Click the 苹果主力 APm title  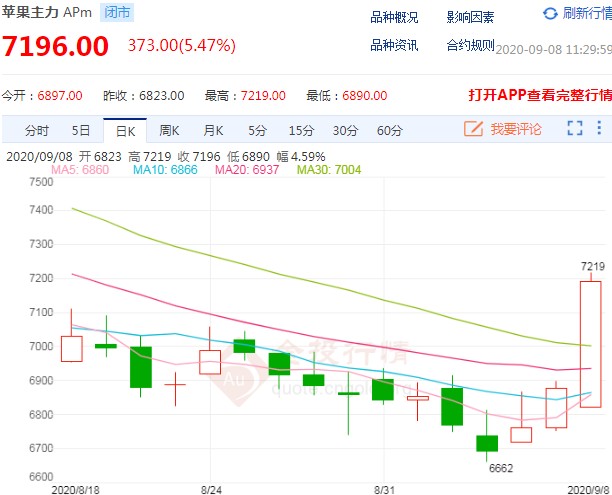(46, 12)
